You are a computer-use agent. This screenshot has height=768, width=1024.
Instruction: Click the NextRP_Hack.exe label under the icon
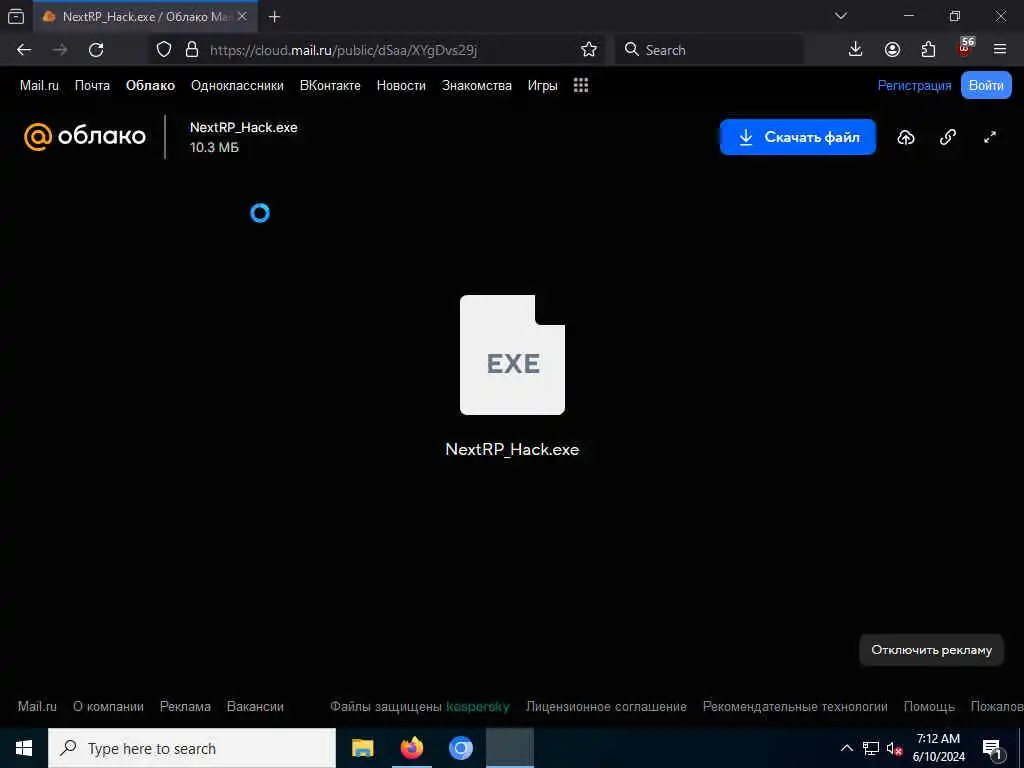(512, 449)
